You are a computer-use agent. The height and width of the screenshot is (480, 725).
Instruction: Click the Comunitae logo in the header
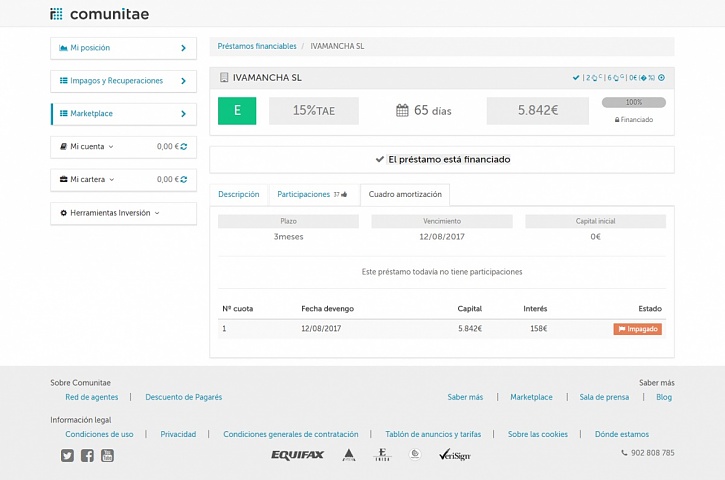tap(100, 14)
